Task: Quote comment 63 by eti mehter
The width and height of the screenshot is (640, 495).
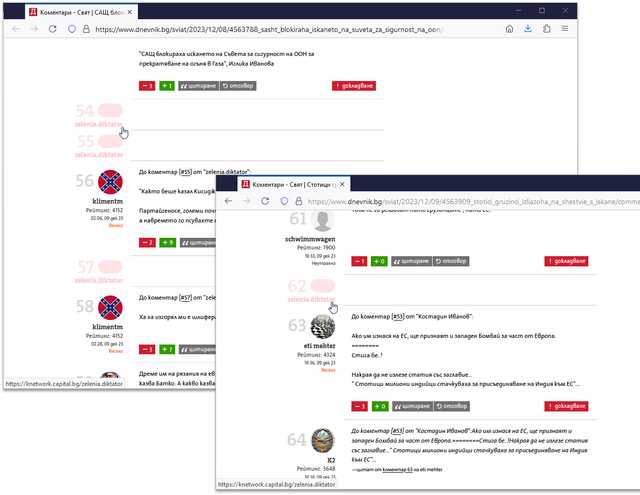Action: (x=412, y=406)
